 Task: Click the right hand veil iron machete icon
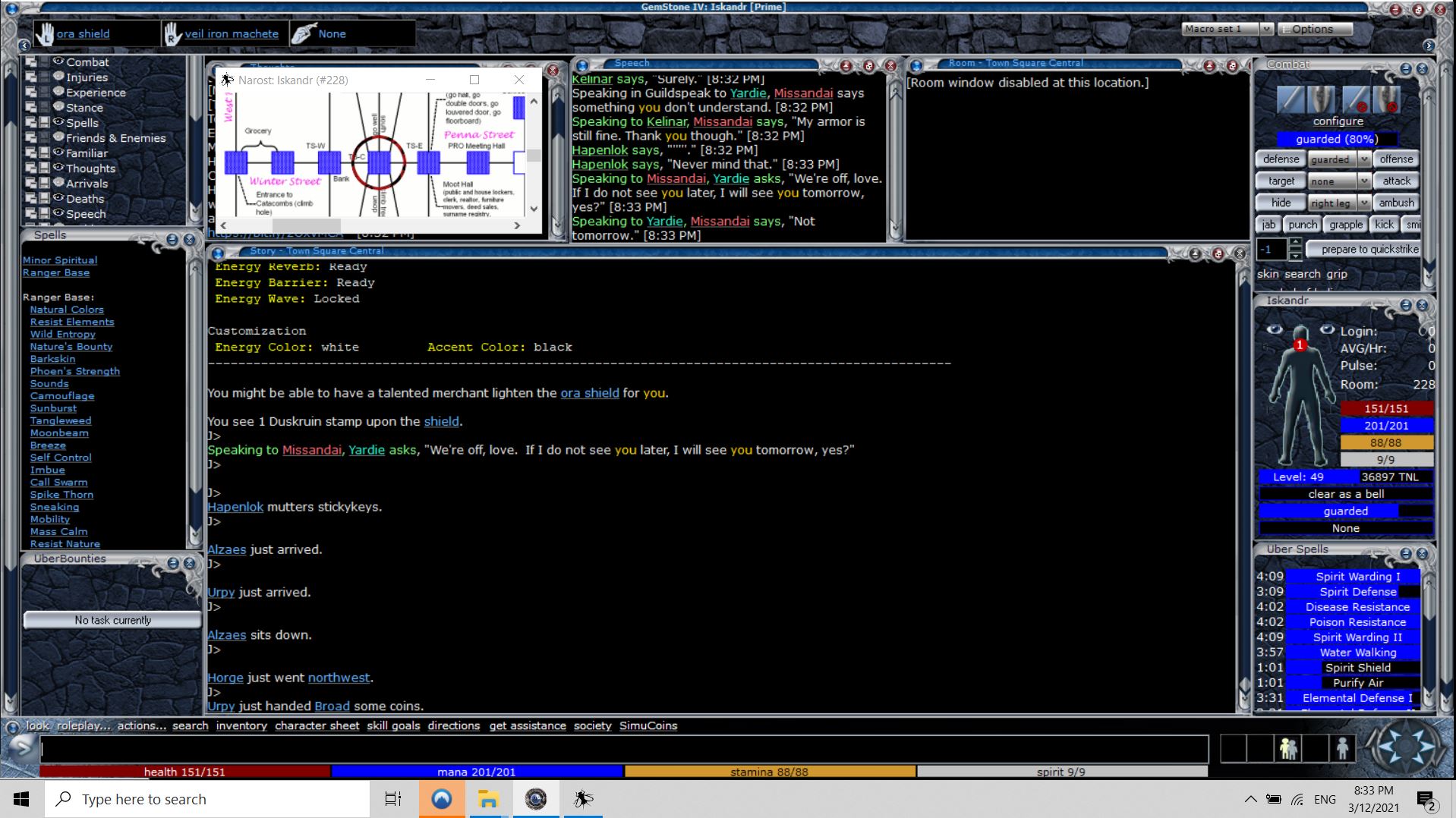[173, 33]
